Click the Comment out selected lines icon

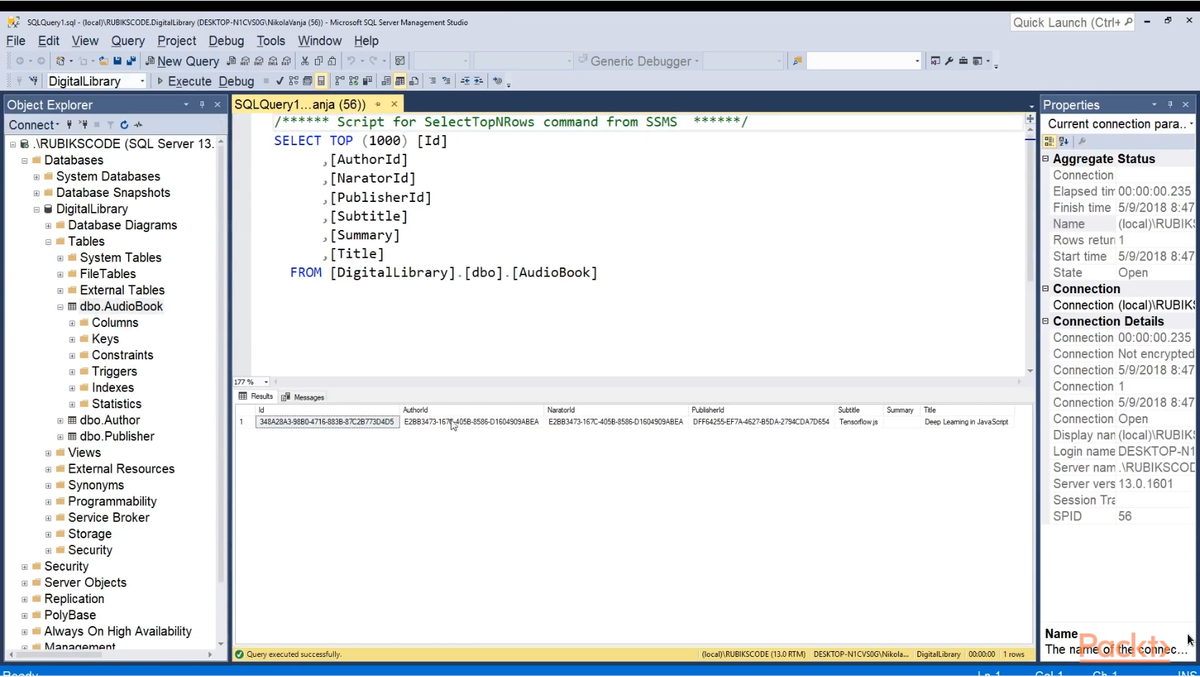pos(433,81)
